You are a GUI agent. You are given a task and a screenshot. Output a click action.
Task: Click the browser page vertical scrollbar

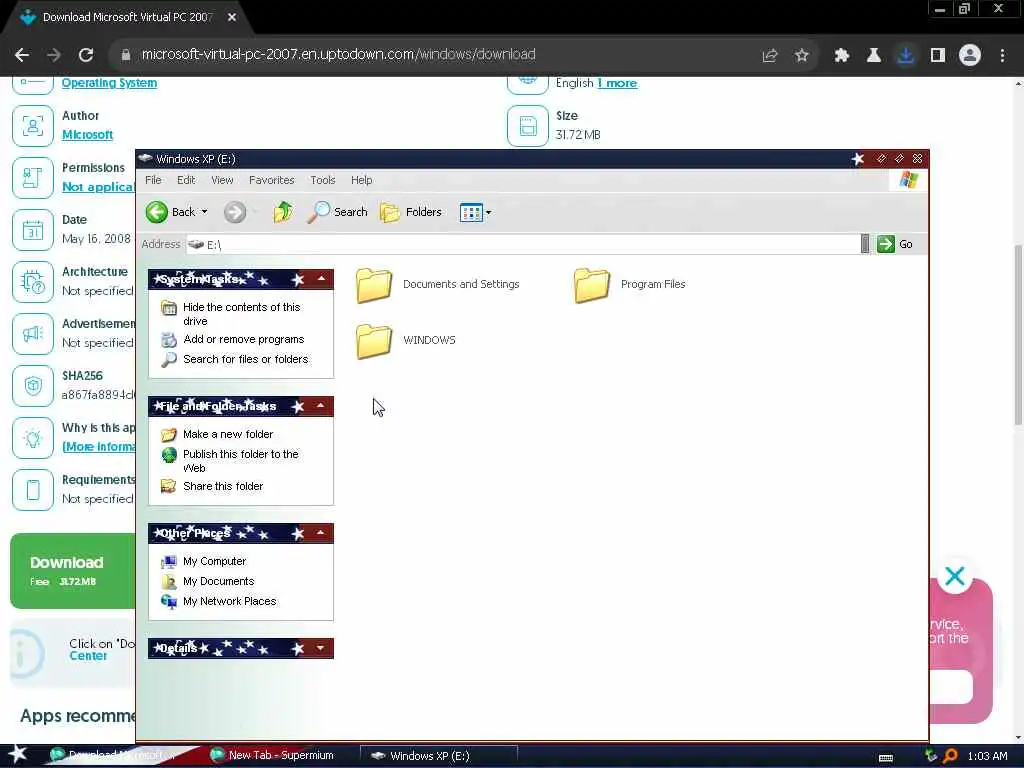tap(1018, 334)
